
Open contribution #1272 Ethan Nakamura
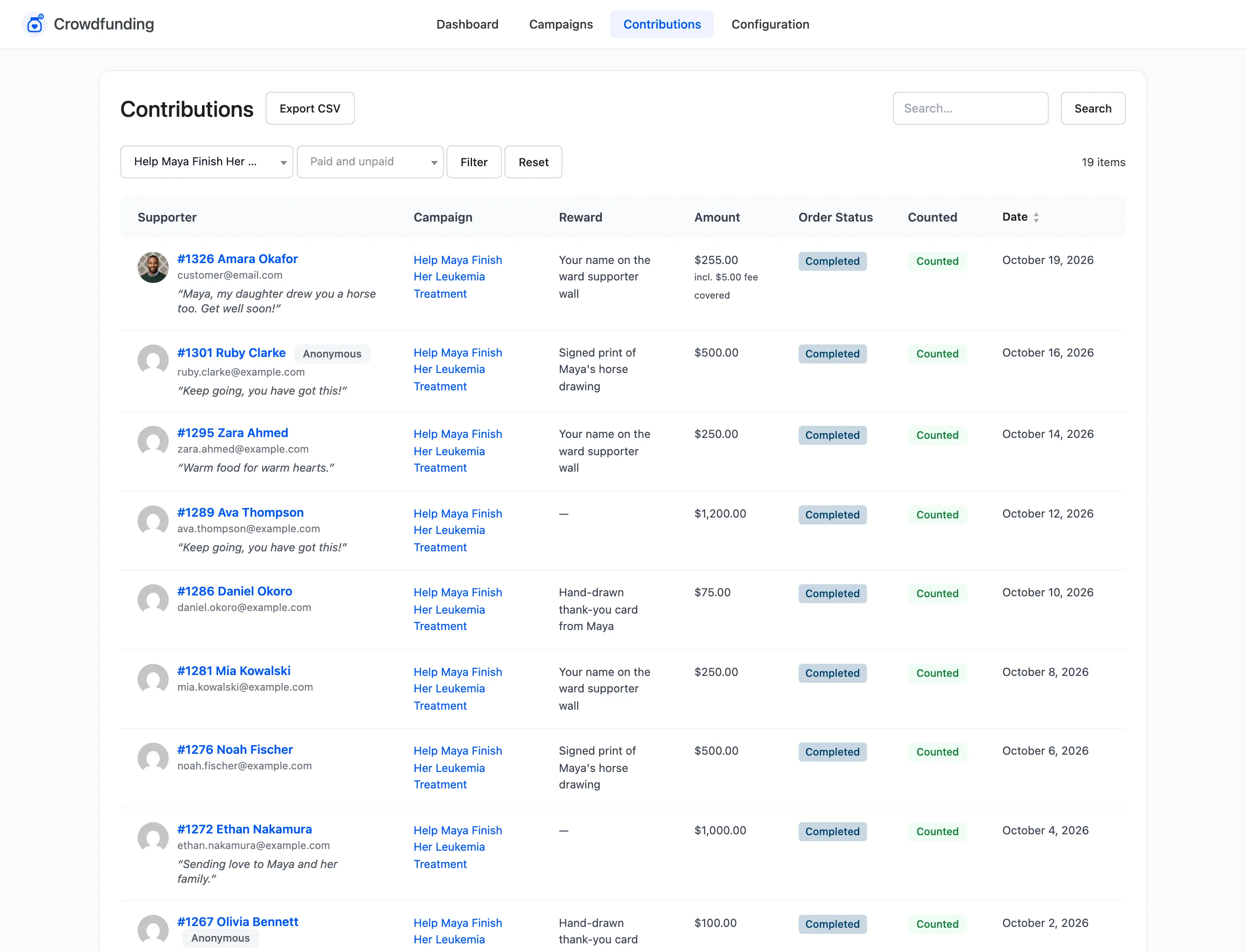pos(244,829)
